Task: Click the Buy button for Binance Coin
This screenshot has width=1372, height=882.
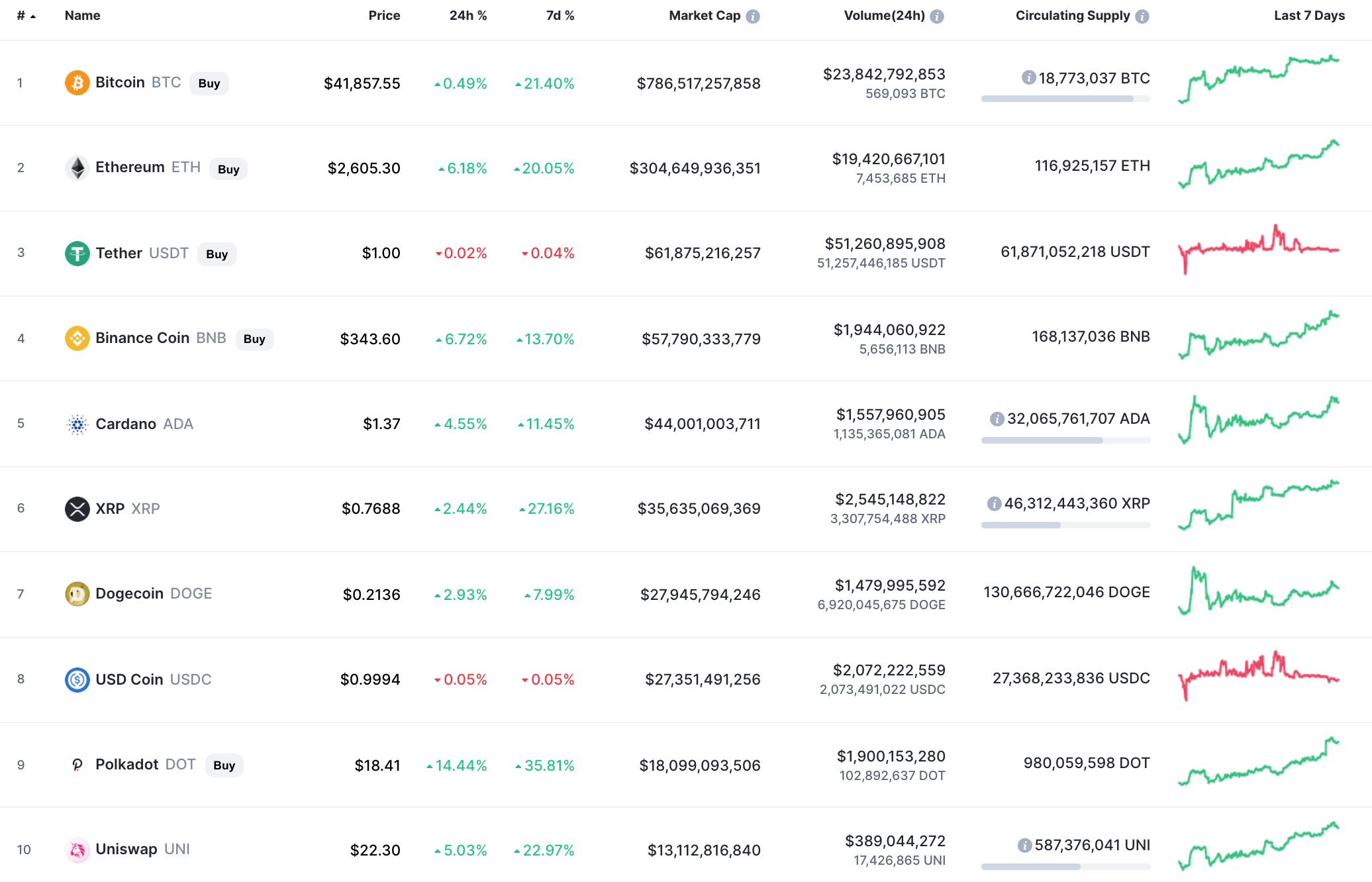Action: pyautogui.click(x=254, y=339)
